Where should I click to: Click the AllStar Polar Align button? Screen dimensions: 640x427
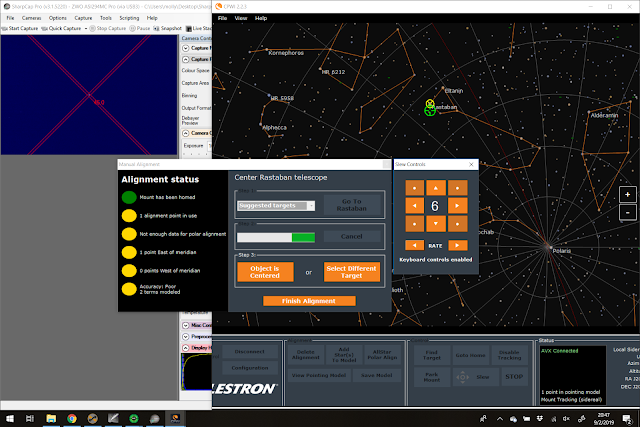click(x=382, y=355)
